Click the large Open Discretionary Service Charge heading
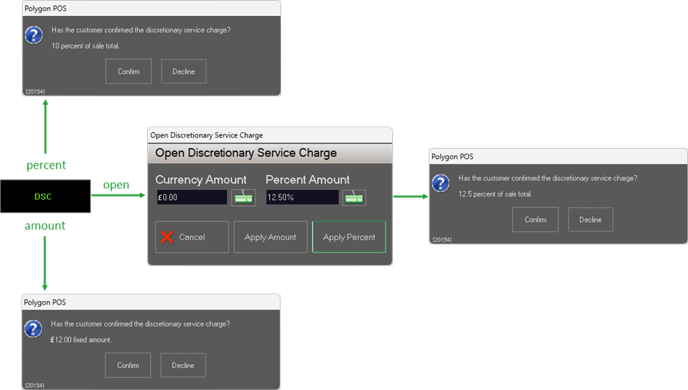The width and height of the screenshot is (688, 390). [x=246, y=153]
